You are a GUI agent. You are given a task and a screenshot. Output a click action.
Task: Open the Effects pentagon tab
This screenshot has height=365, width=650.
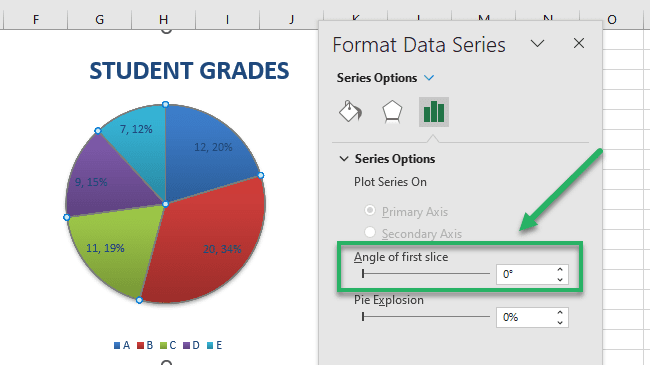[392, 112]
